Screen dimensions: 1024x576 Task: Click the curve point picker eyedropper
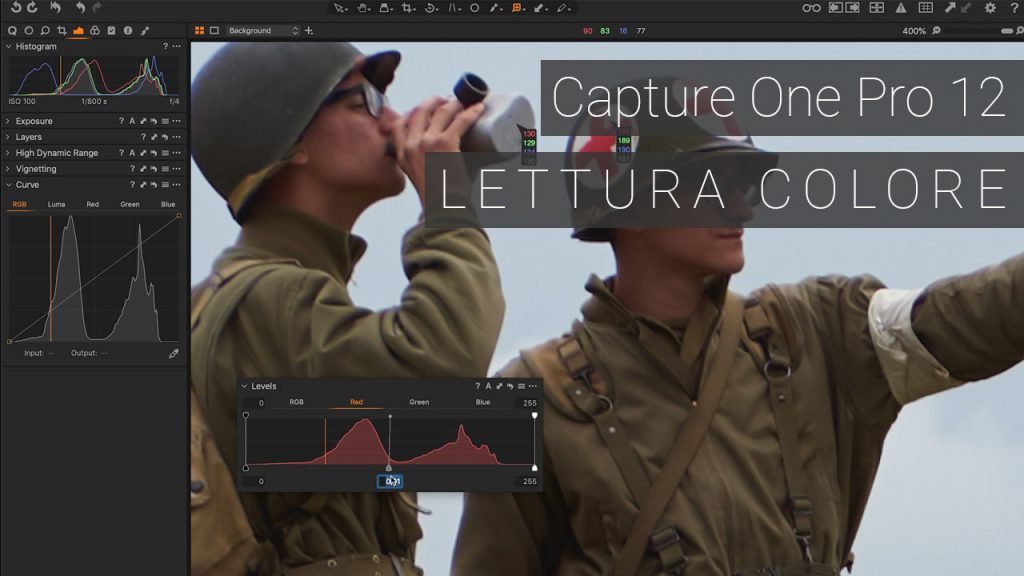pyautogui.click(x=174, y=353)
